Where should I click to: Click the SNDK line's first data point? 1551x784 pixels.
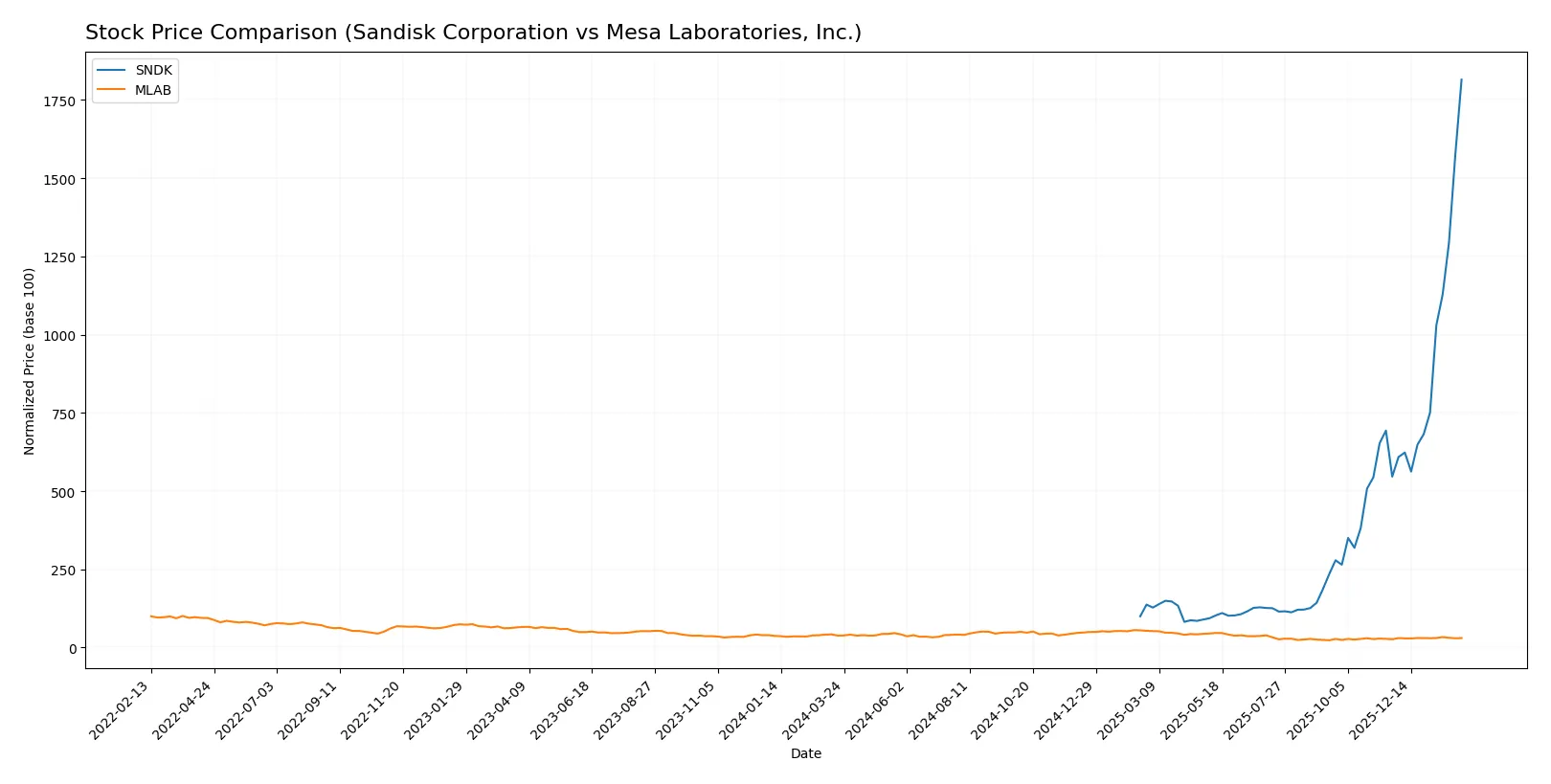[1140, 616]
